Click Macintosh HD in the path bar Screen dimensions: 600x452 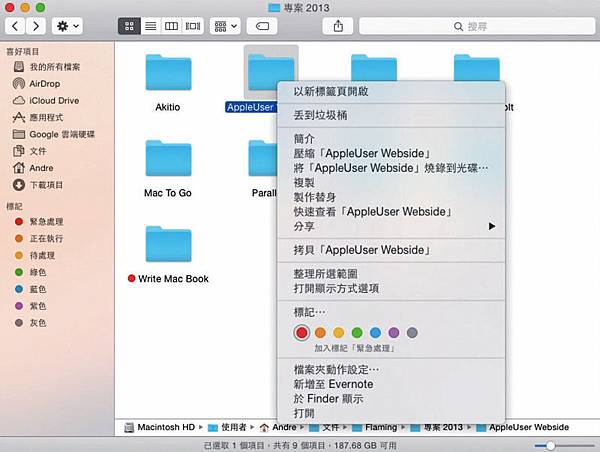[160, 427]
